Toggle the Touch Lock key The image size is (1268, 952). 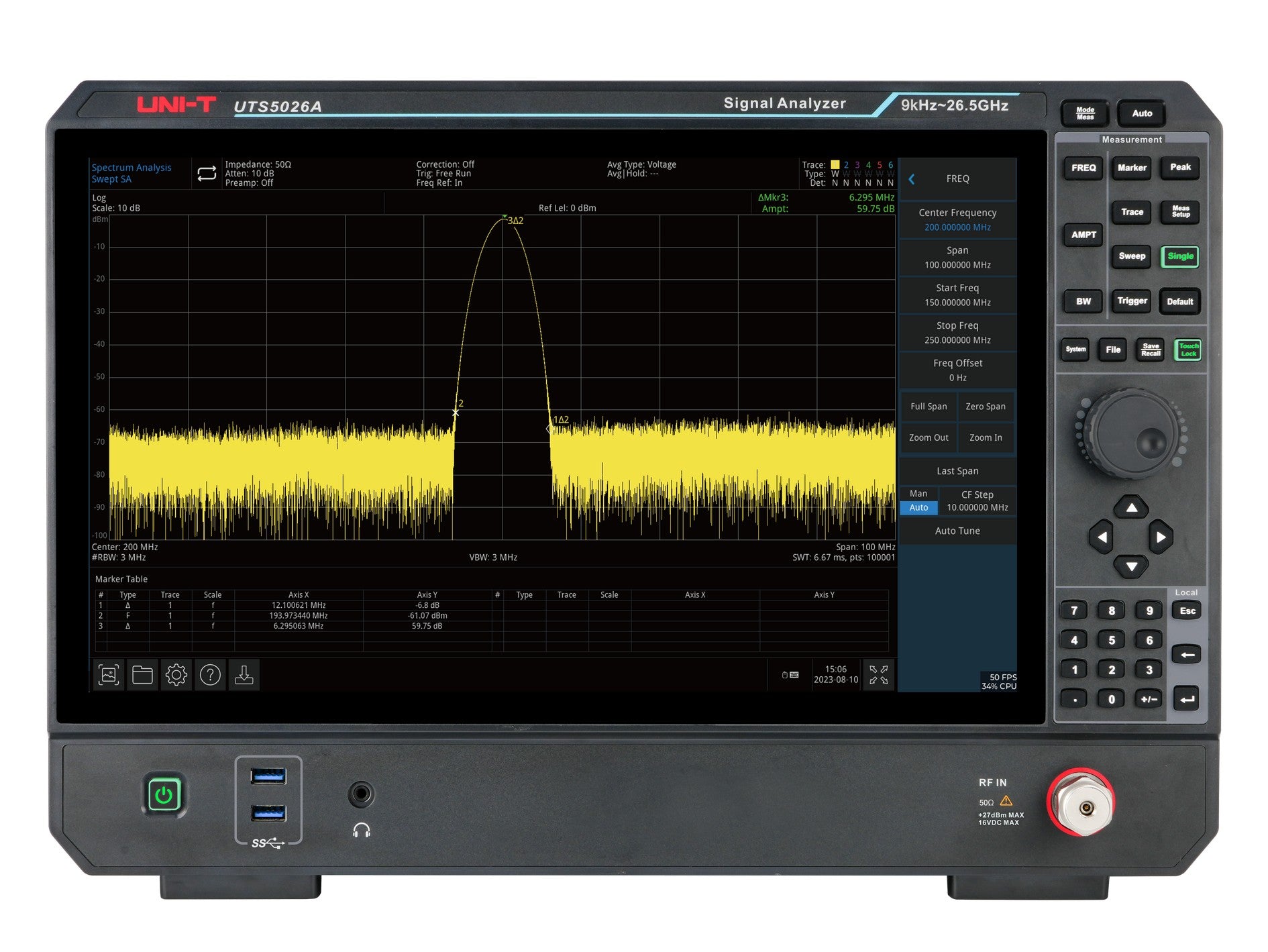coord(1187,350)
